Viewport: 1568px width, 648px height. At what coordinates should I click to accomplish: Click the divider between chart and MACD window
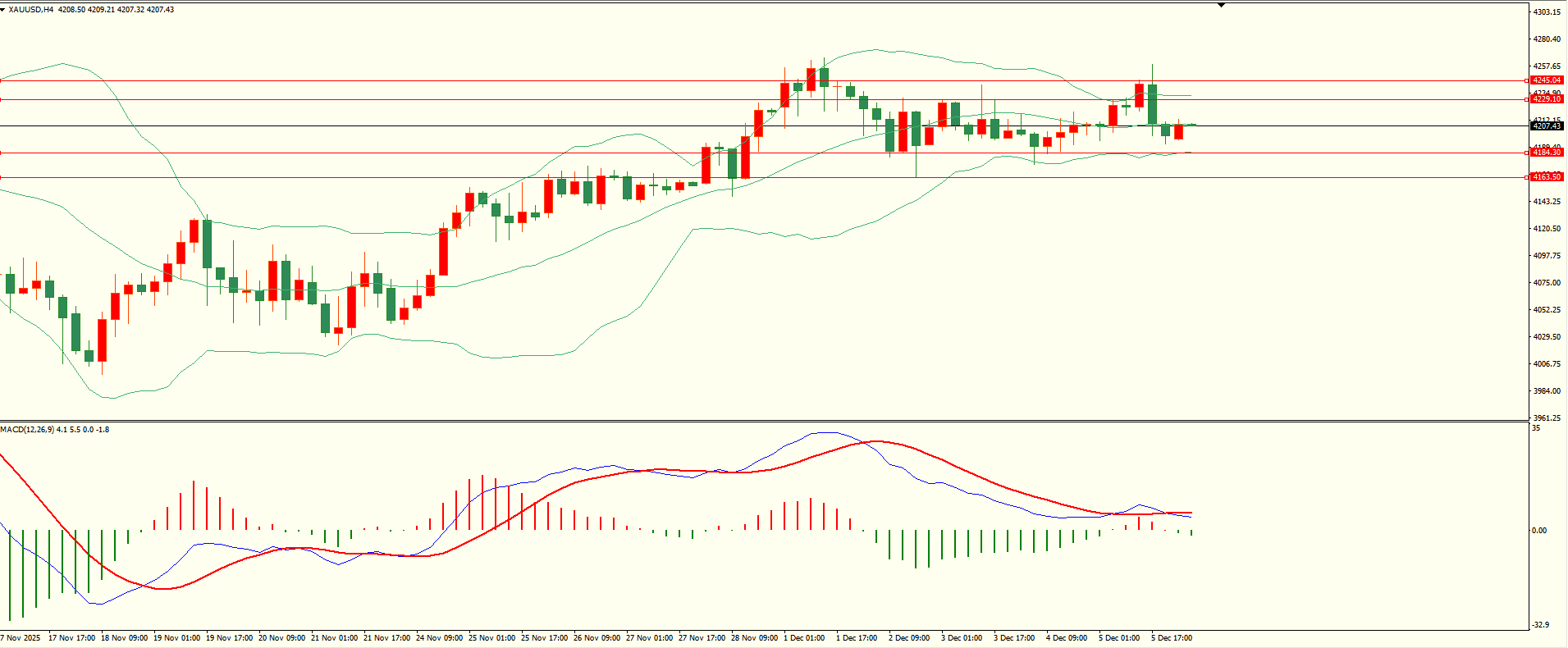[763, 422]
